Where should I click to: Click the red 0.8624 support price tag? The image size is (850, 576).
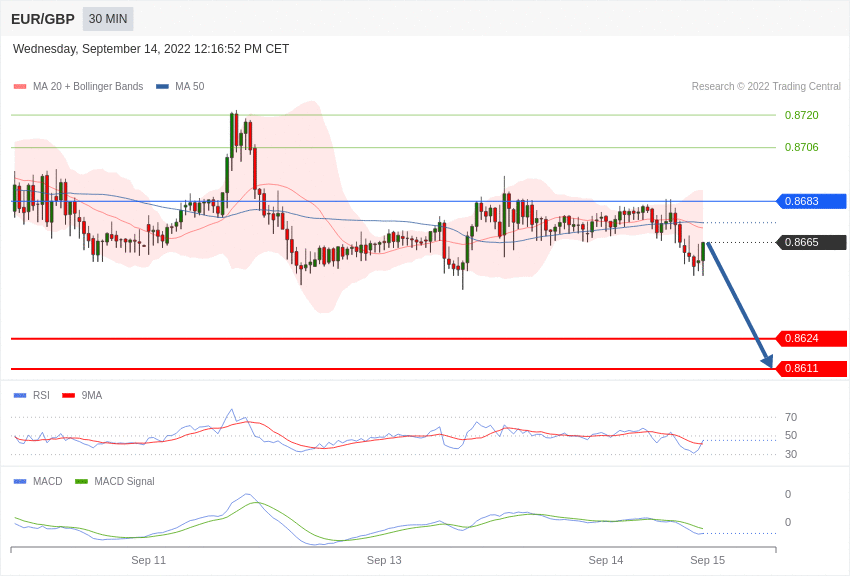812,339
